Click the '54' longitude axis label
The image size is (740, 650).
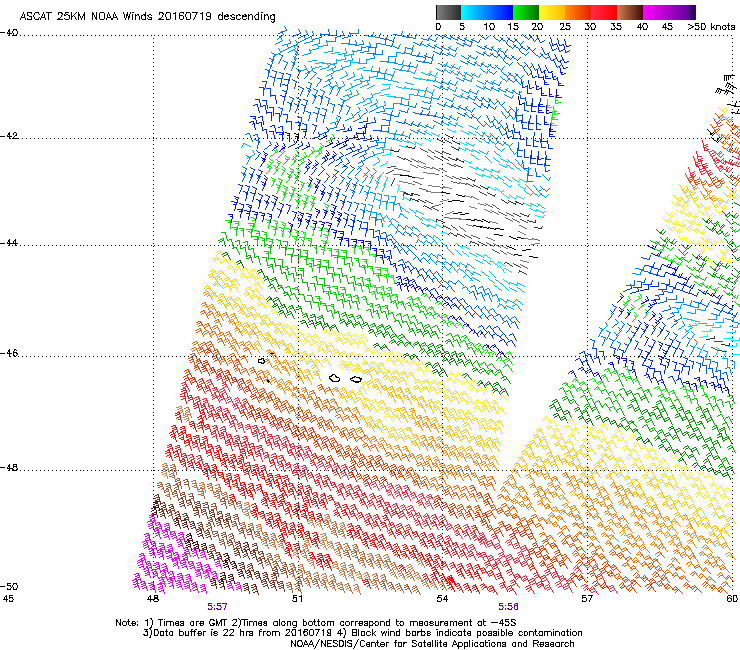point(442,599)
